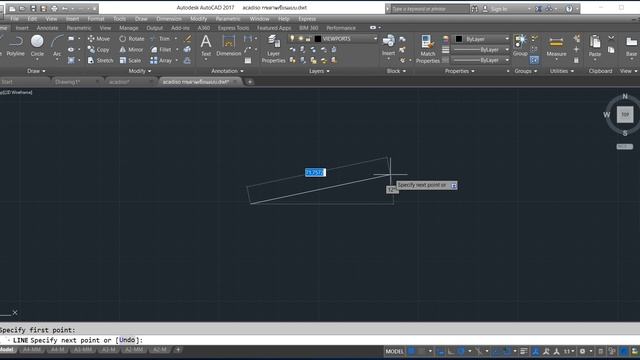Click the layer color swatch beside VIEWPORTS
The width and height of the screenshot is (640, 360).
pyautogui.click(x=318, y=39)
